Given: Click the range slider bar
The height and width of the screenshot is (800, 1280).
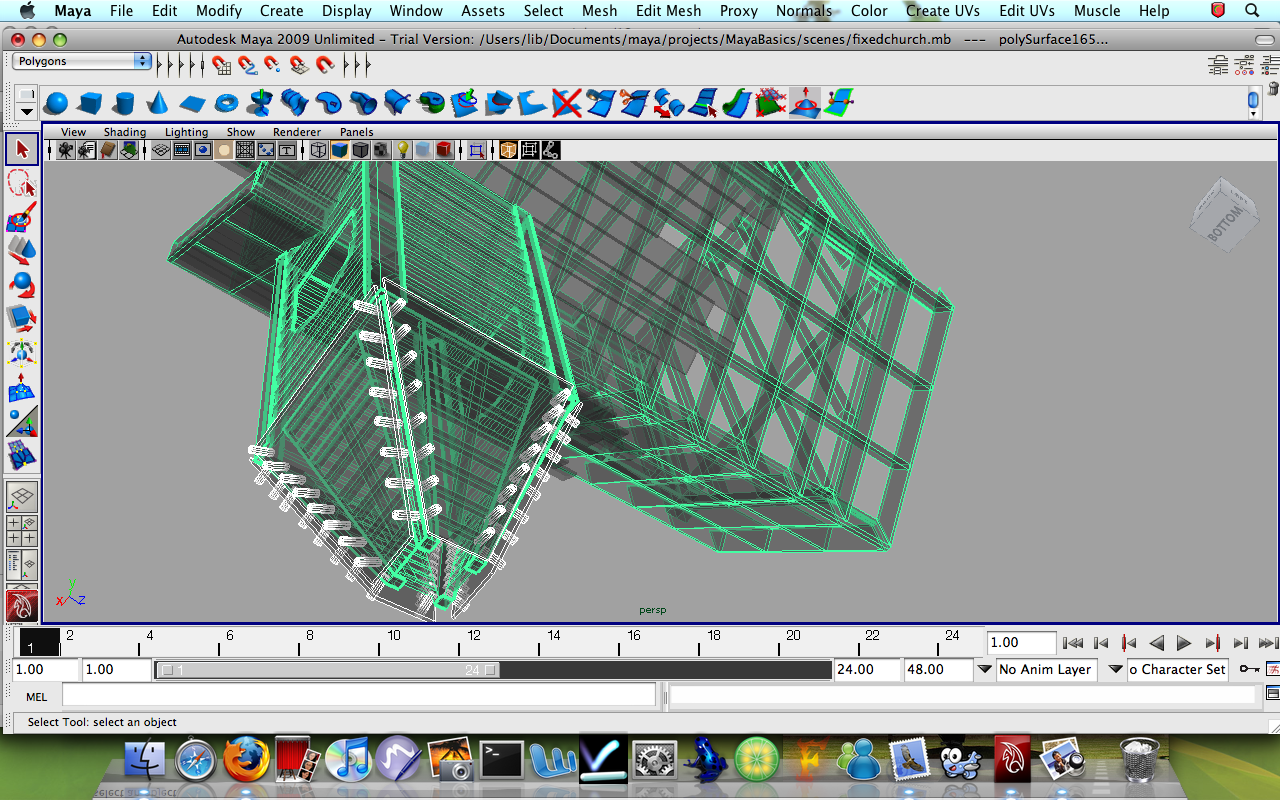Looking at the screenshot, I should (x=326, y=670).
